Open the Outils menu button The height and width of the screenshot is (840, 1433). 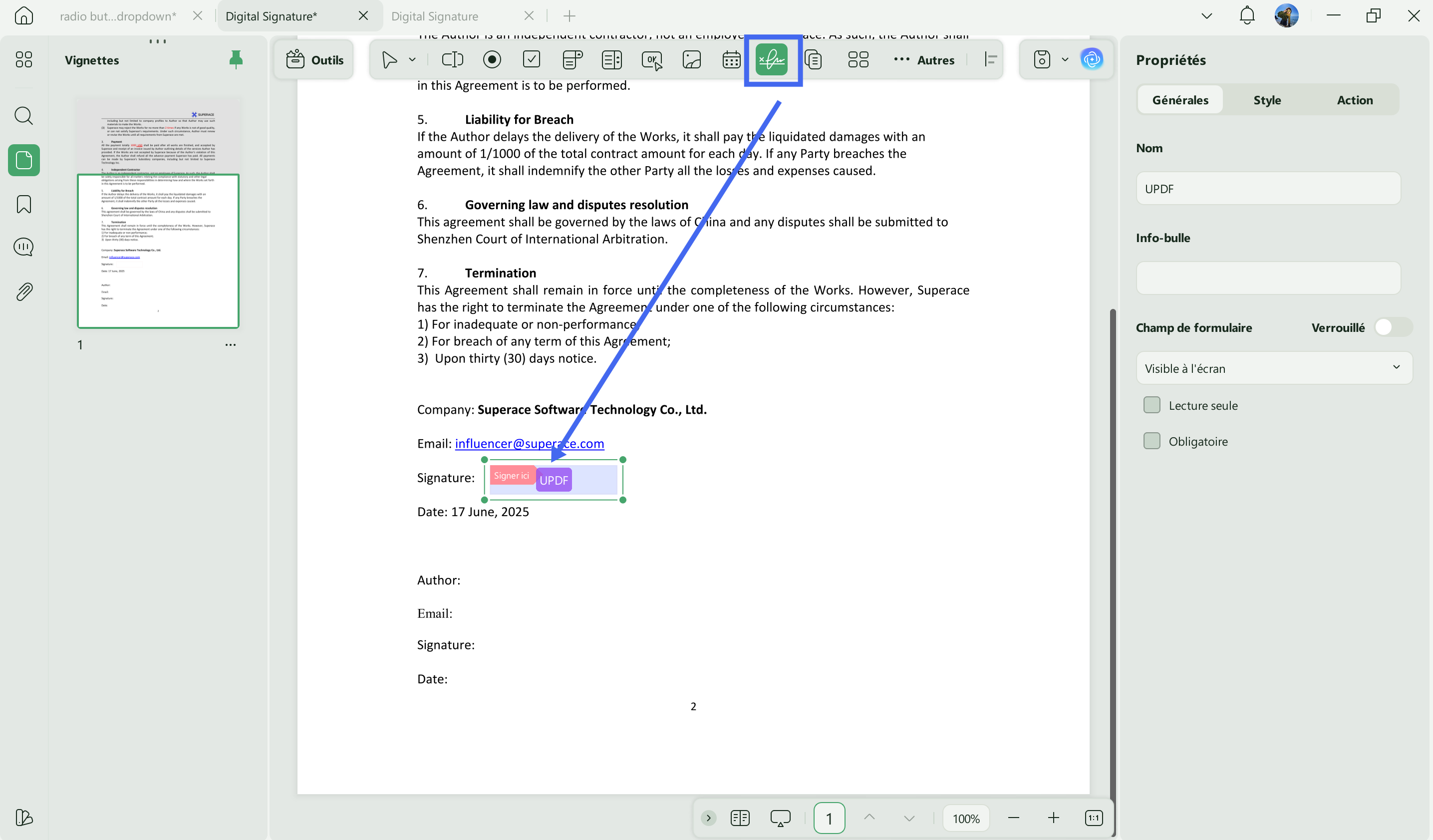pyautogui.click(x=314, y=59)
